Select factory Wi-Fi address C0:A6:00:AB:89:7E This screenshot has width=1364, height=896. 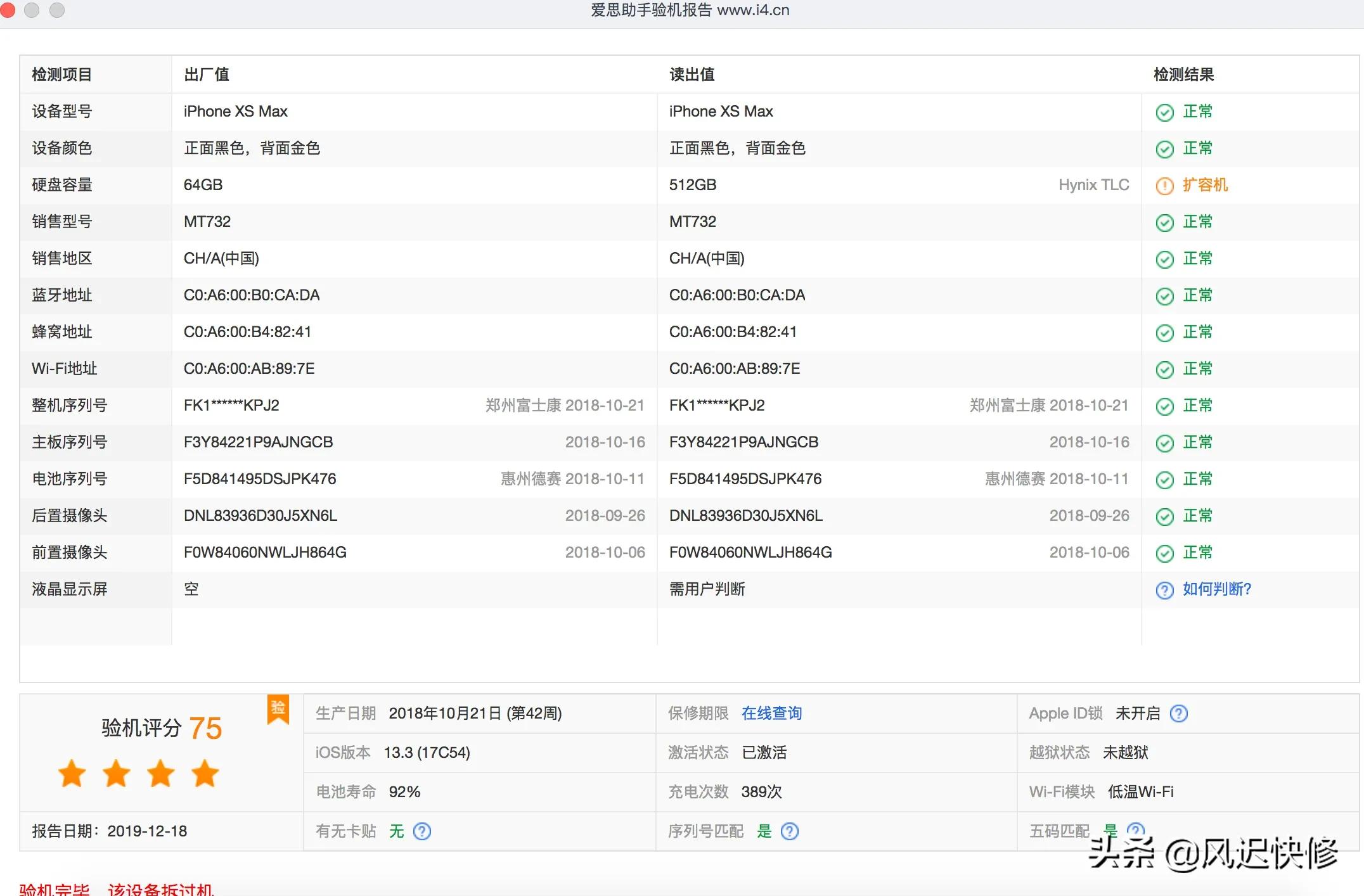[x=249, y=369]
